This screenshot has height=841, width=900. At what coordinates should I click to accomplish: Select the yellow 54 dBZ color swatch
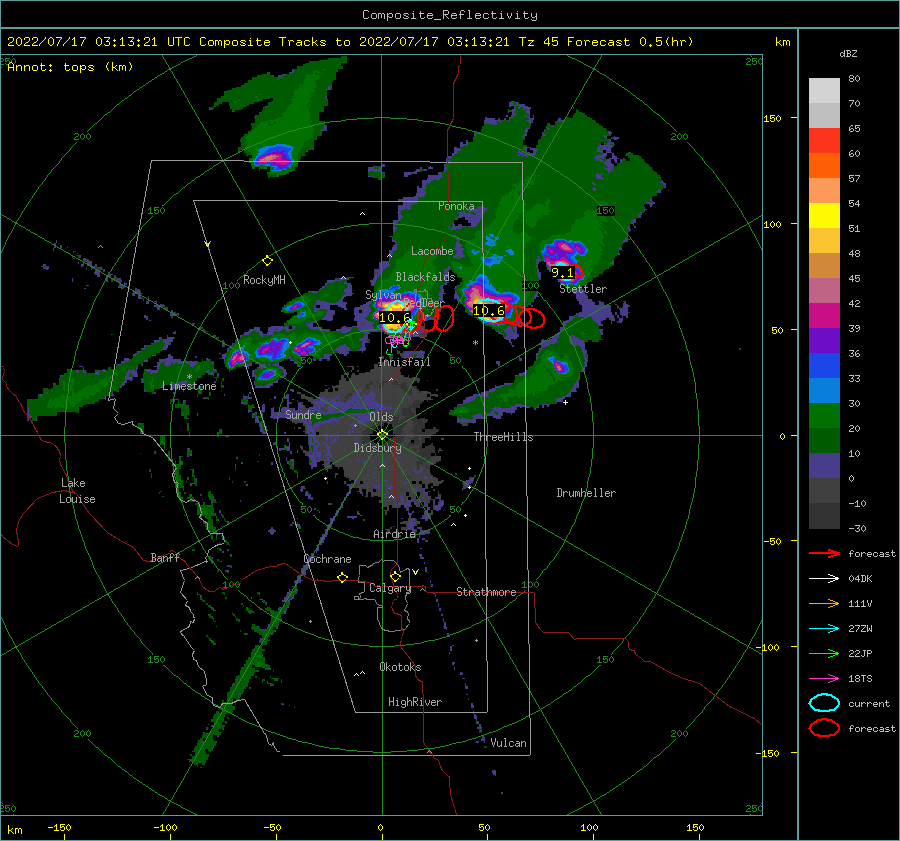pyautogui.click(x=824, y=216)
